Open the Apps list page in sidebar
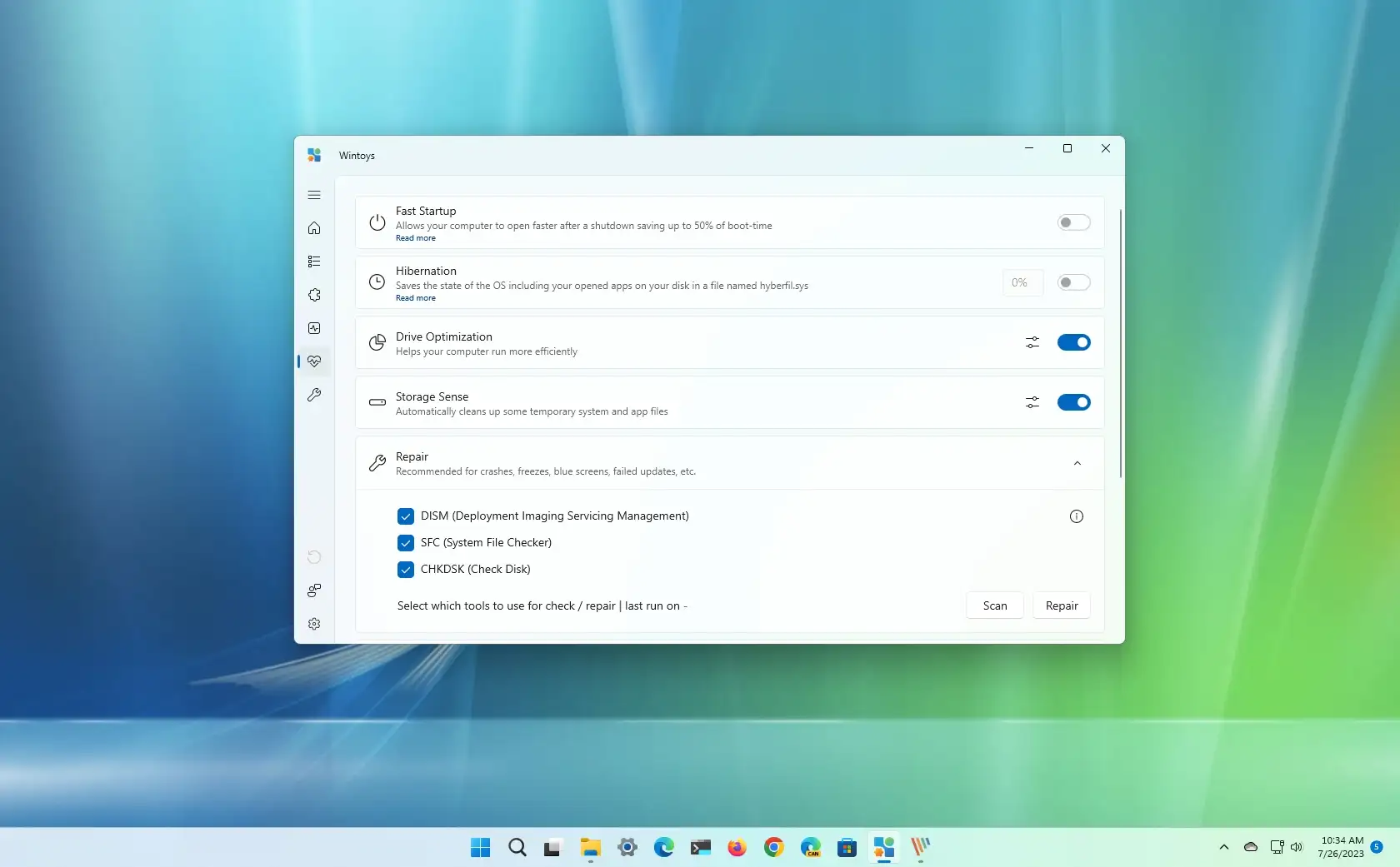 [x=314, y=262]
